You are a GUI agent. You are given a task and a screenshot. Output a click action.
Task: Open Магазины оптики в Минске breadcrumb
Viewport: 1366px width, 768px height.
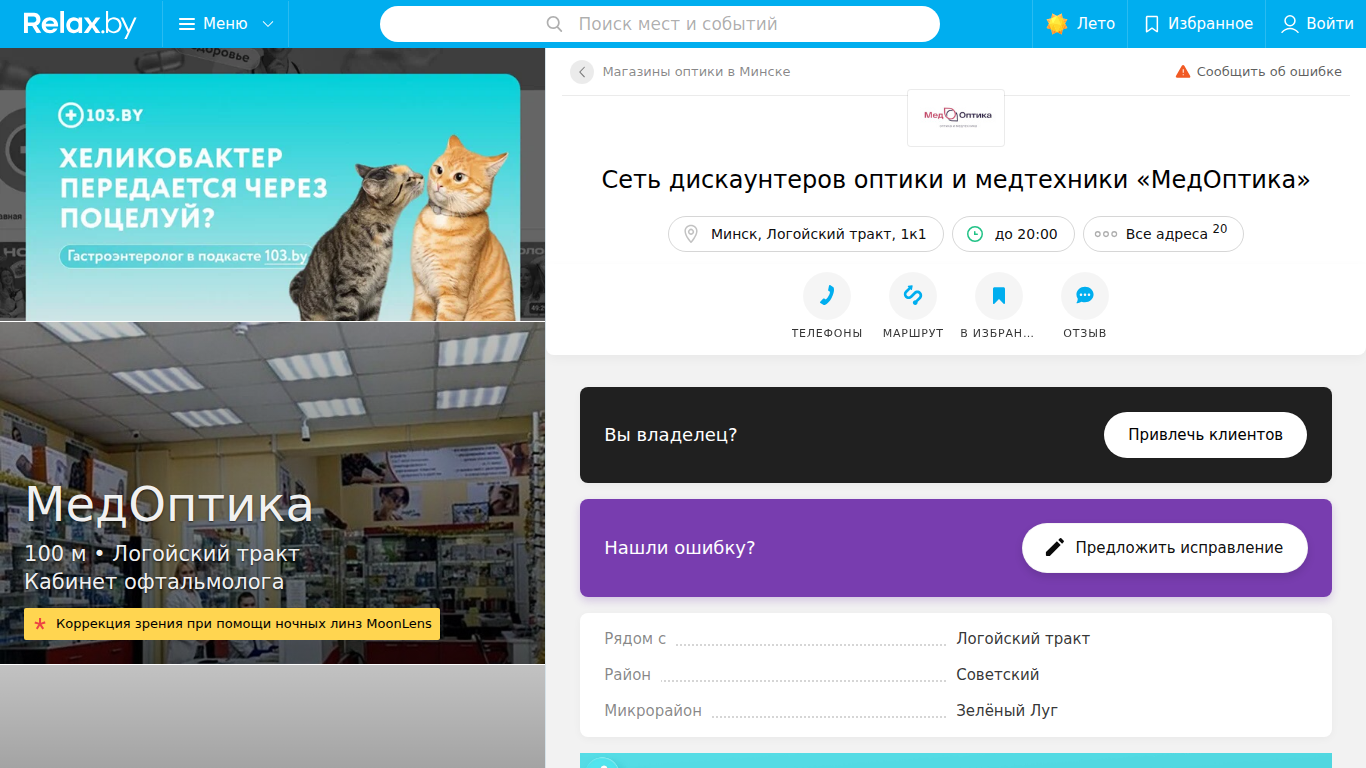[696, 72]
